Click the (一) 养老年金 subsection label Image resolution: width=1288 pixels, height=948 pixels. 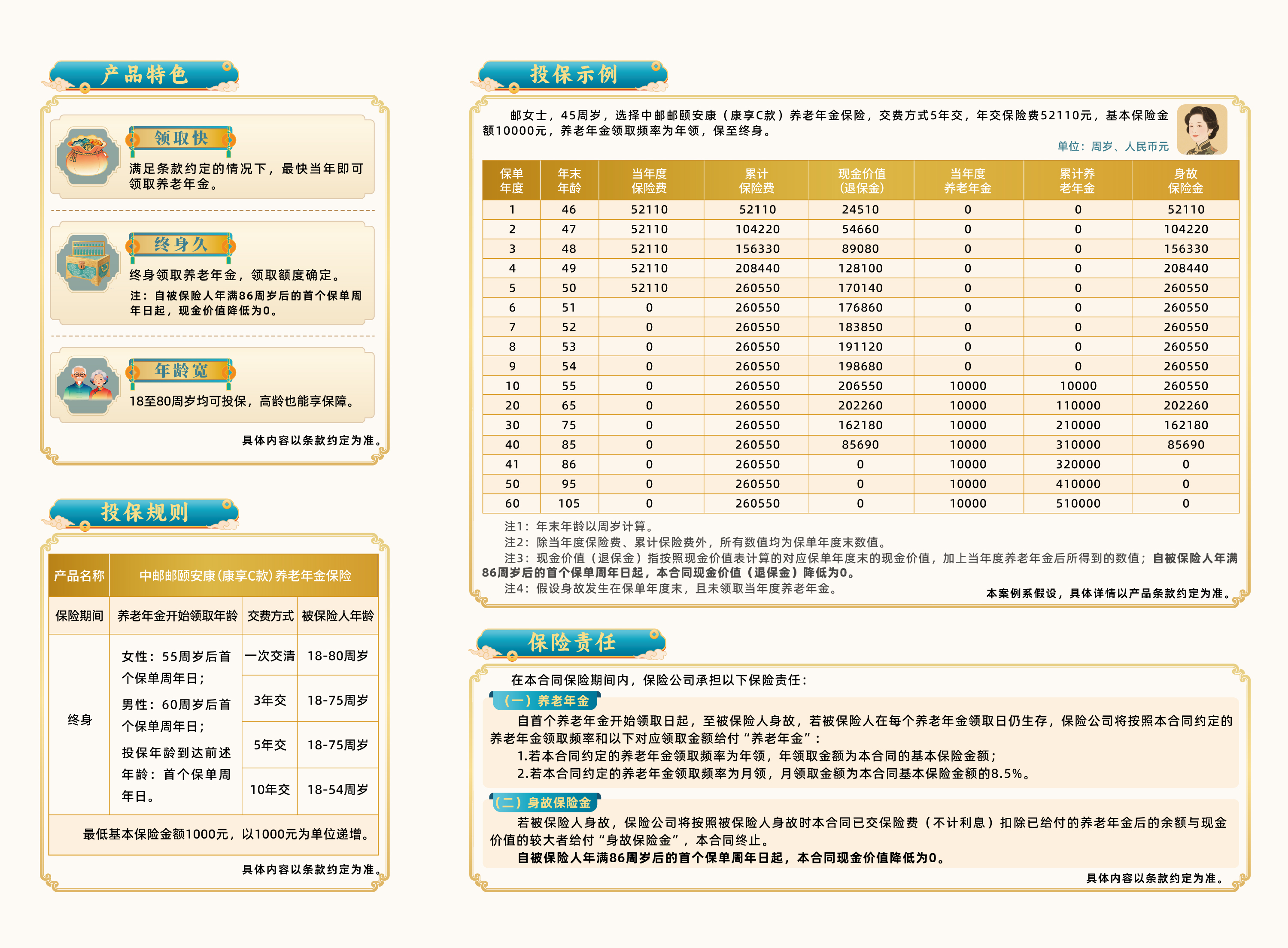coord(546,701)
